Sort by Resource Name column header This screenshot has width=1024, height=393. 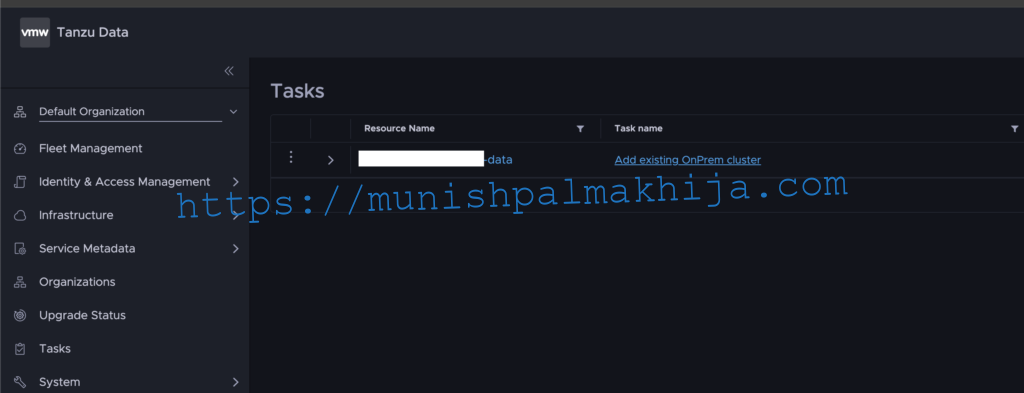(x=399, y=128)
